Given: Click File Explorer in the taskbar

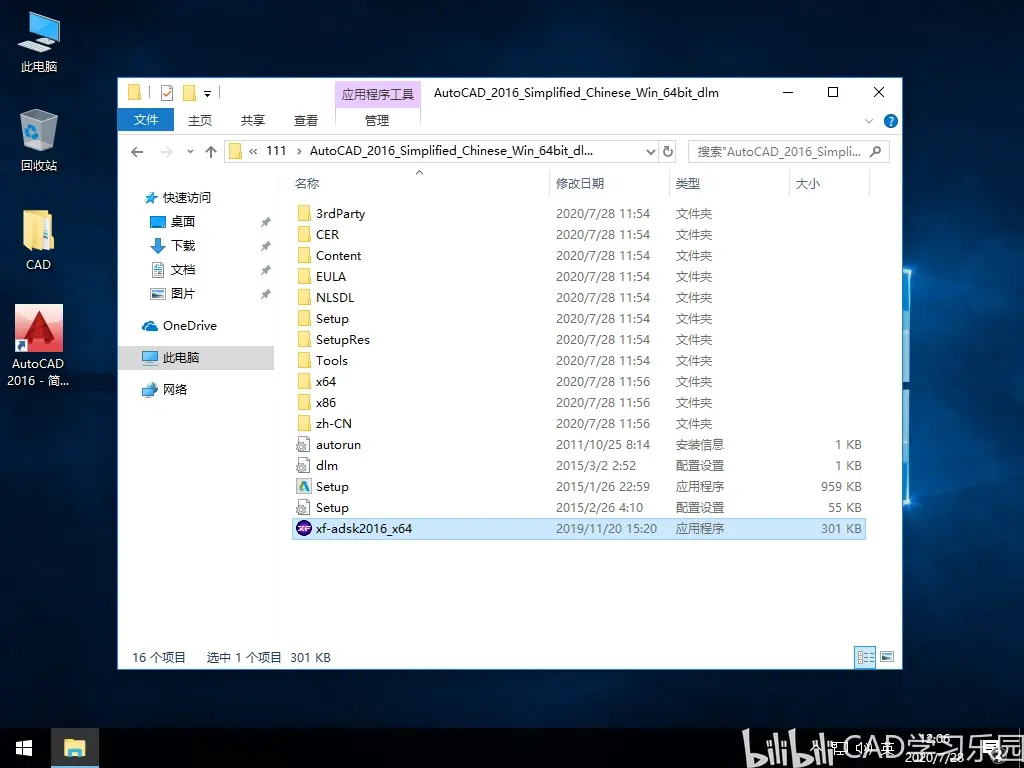Looking at the screenshot, I should pos(75,748).
